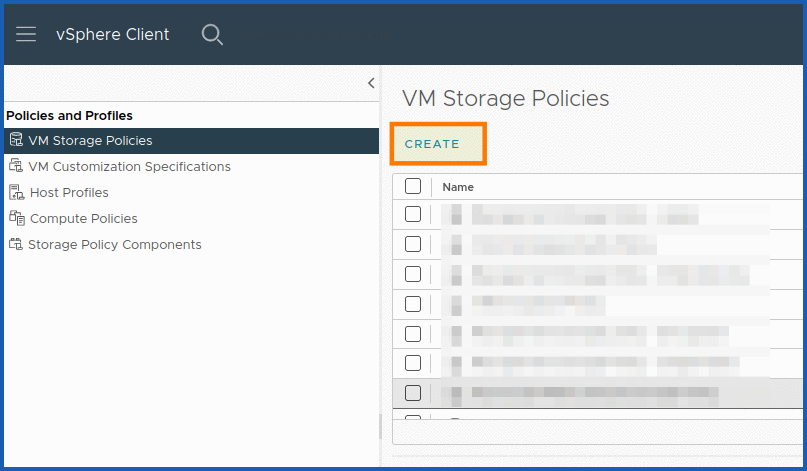Check the third policy row checkbox
The image size is (807, 471).
click(x=413, y=274)
